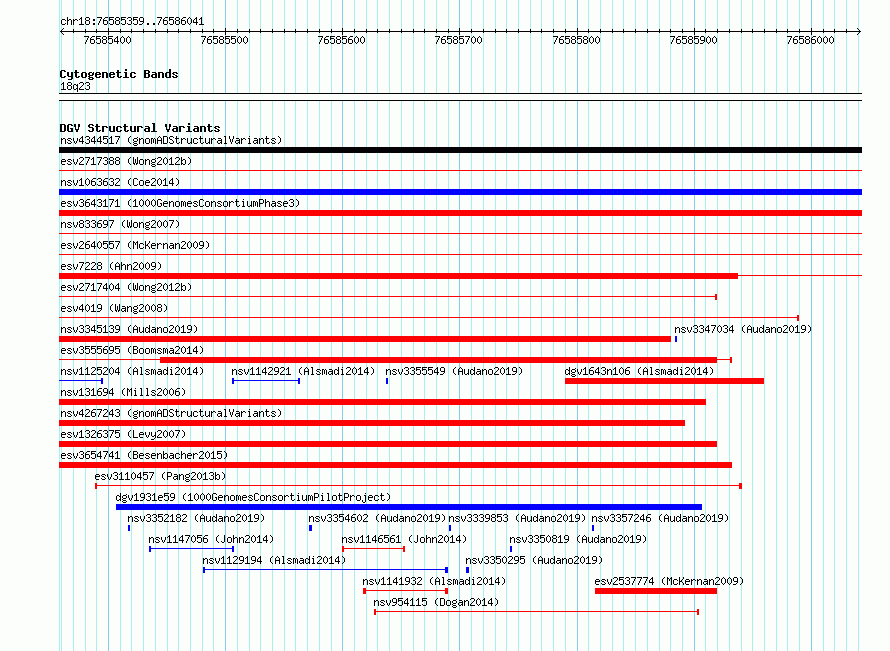Viewport: 890px width, 651px height.
Task: Open esv3643171 1000GenomesConsortiumPhase3 entry
Action: pyautogui.click(x=180, y=203)
